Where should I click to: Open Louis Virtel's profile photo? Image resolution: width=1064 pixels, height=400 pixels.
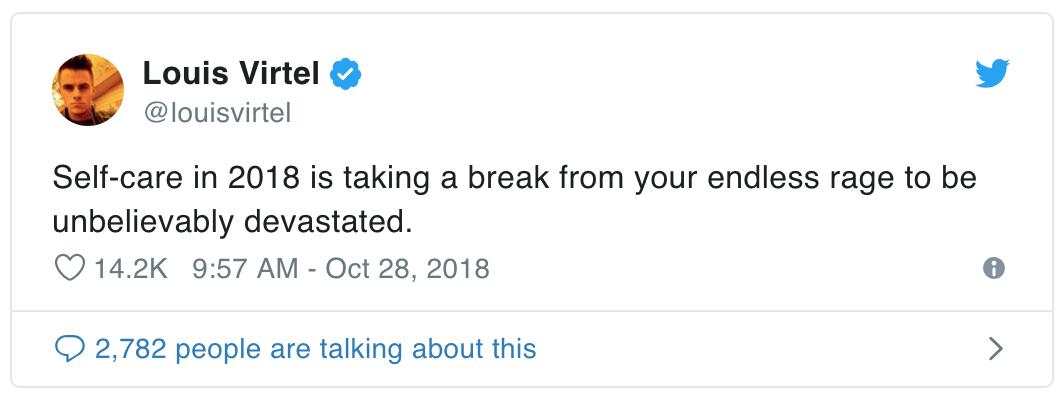[x=88, y=90]
